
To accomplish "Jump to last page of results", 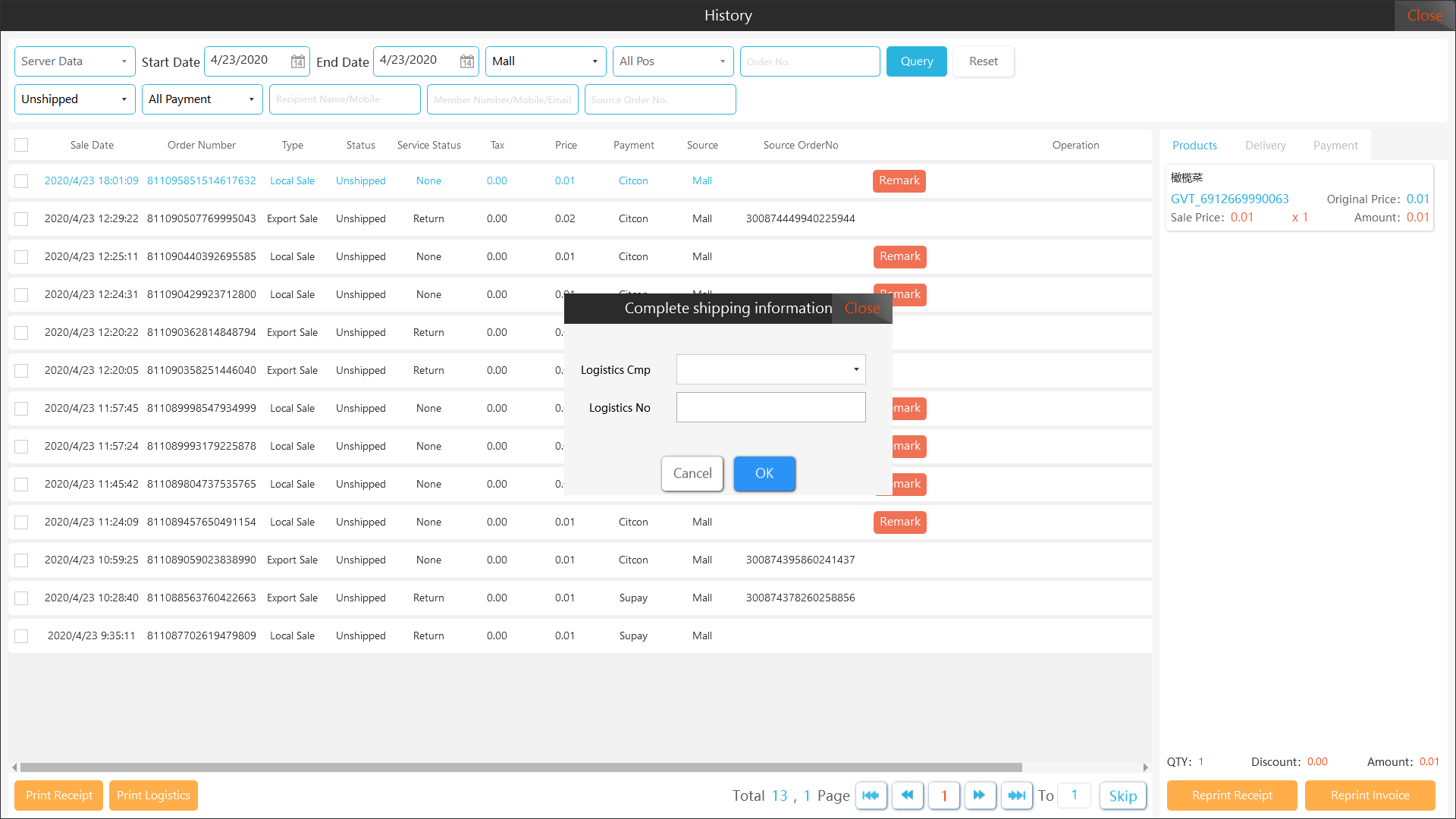I will (1016, 795).
